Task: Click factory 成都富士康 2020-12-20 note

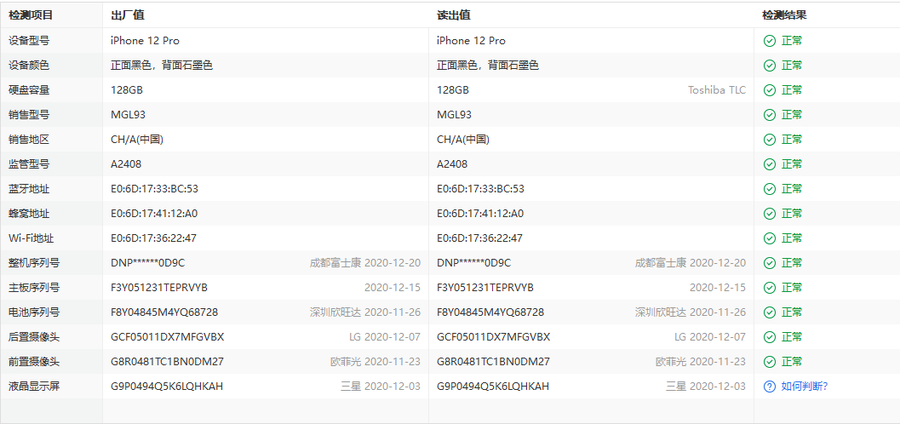Action: pyautogui.click(x=365, y=263)
